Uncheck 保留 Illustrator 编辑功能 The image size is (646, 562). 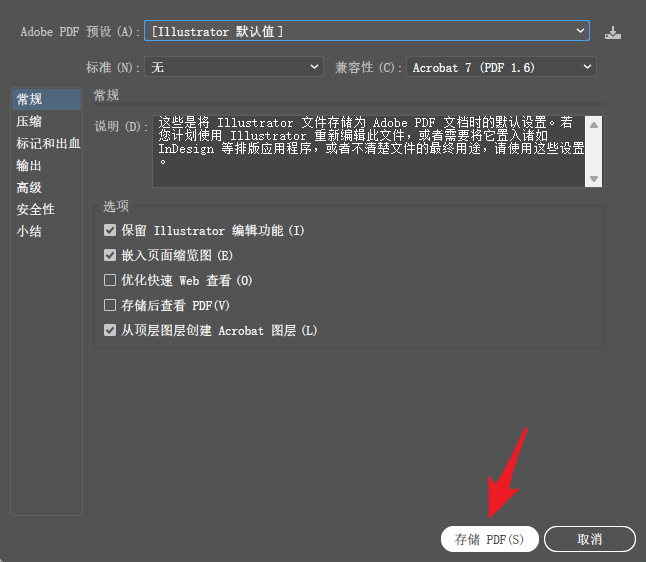point(110,230)
